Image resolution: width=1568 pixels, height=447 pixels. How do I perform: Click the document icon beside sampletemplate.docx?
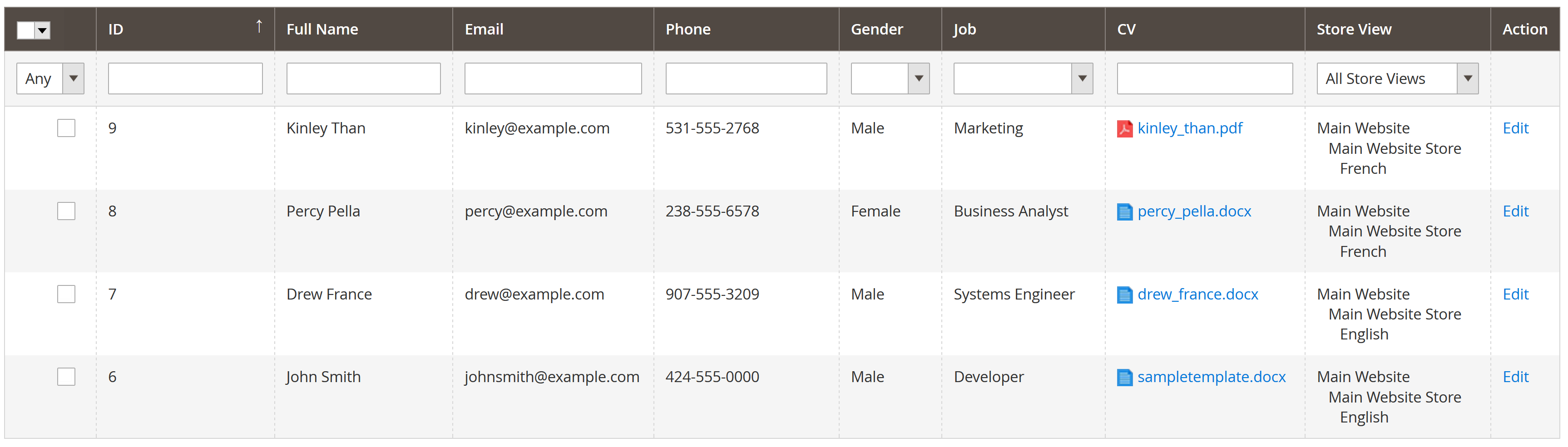click(1124, 377)
